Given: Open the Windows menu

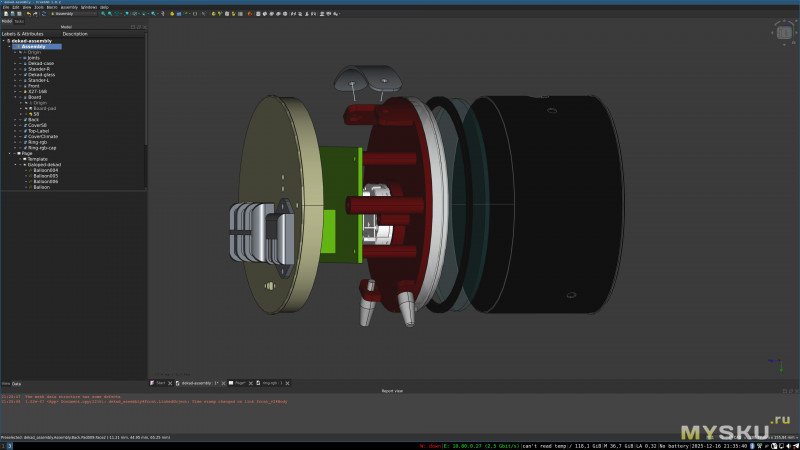Looking at the screenshot, I should [88, 7].
